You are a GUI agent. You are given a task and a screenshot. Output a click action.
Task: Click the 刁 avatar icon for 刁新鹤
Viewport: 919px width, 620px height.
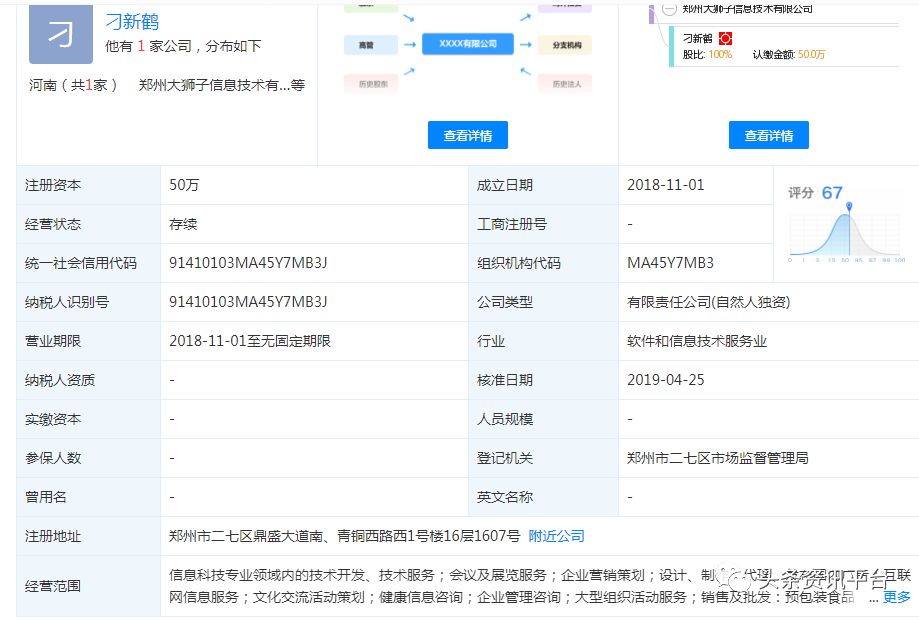click(x=61, y=33)
